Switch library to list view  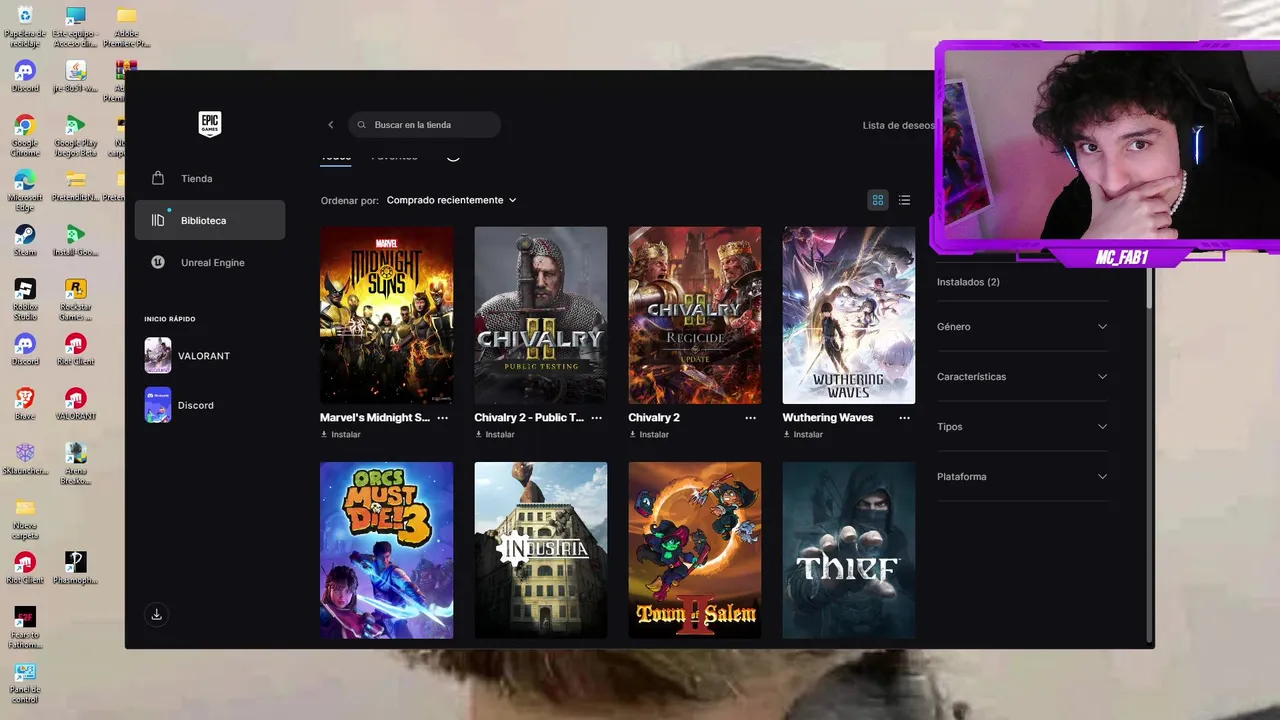[x=904, y=200]
